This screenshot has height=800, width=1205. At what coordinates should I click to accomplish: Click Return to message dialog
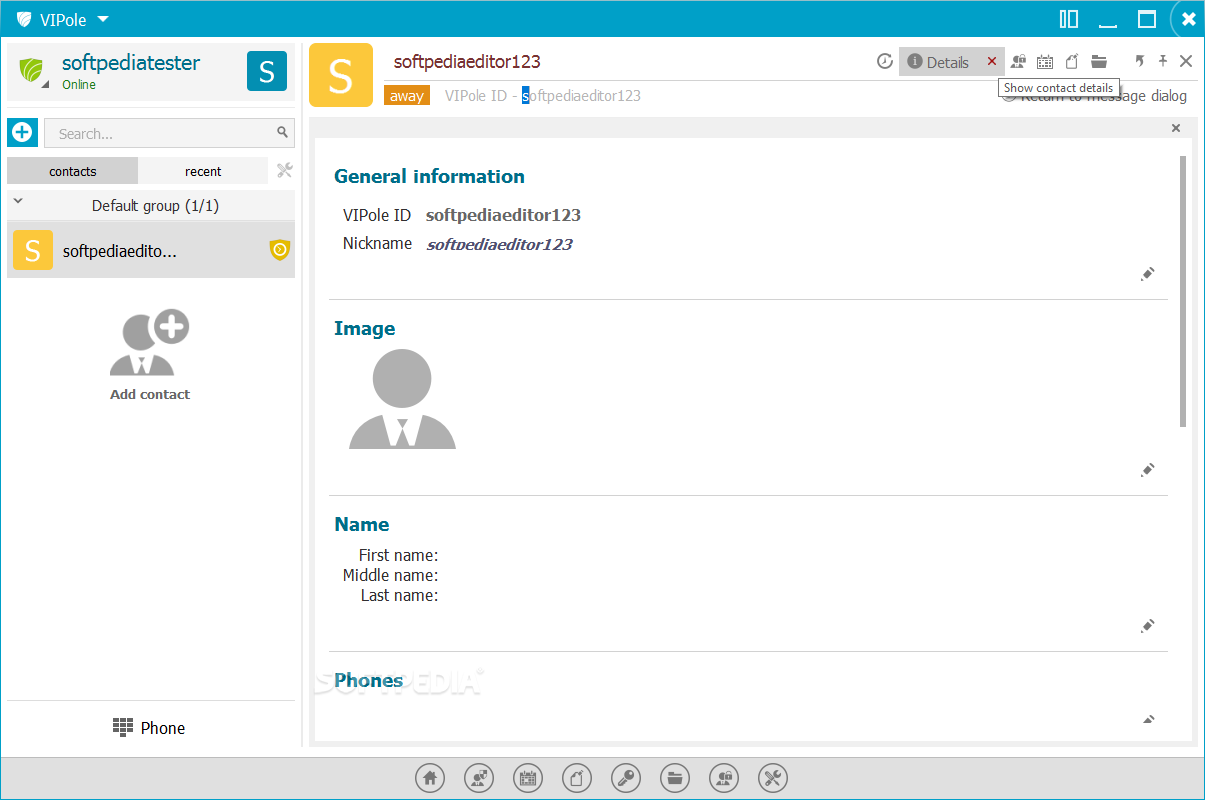(1095, 96)
